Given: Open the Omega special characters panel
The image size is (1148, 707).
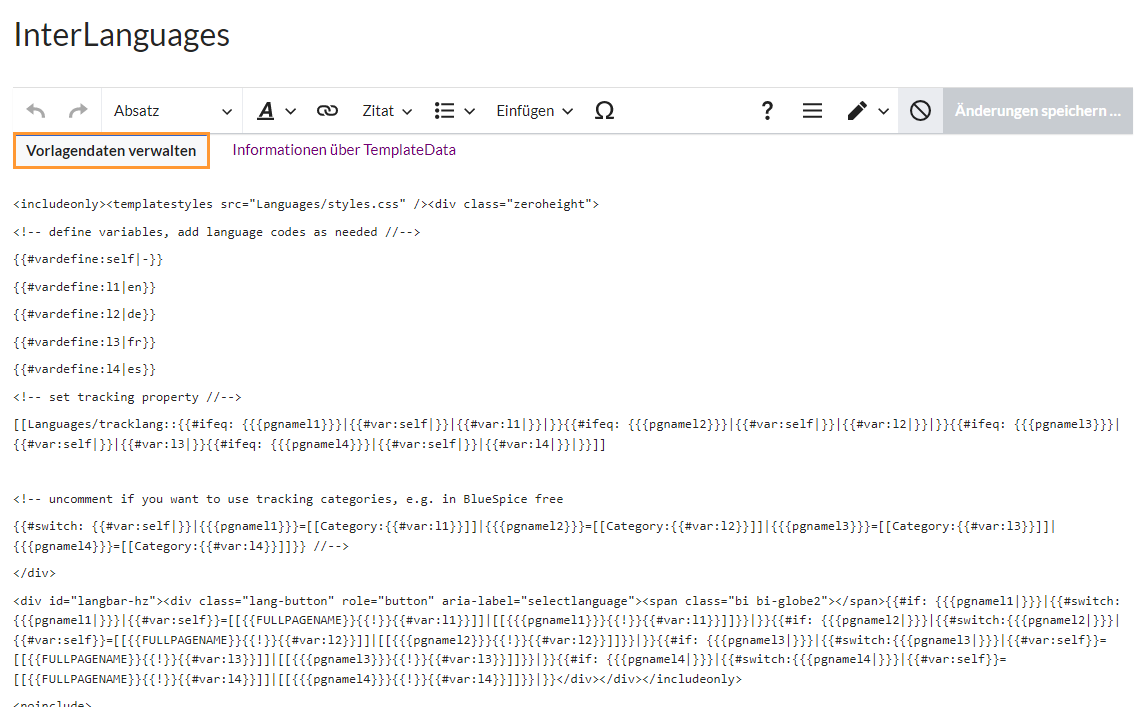Looking at the screenshot, I should point(604,111).
